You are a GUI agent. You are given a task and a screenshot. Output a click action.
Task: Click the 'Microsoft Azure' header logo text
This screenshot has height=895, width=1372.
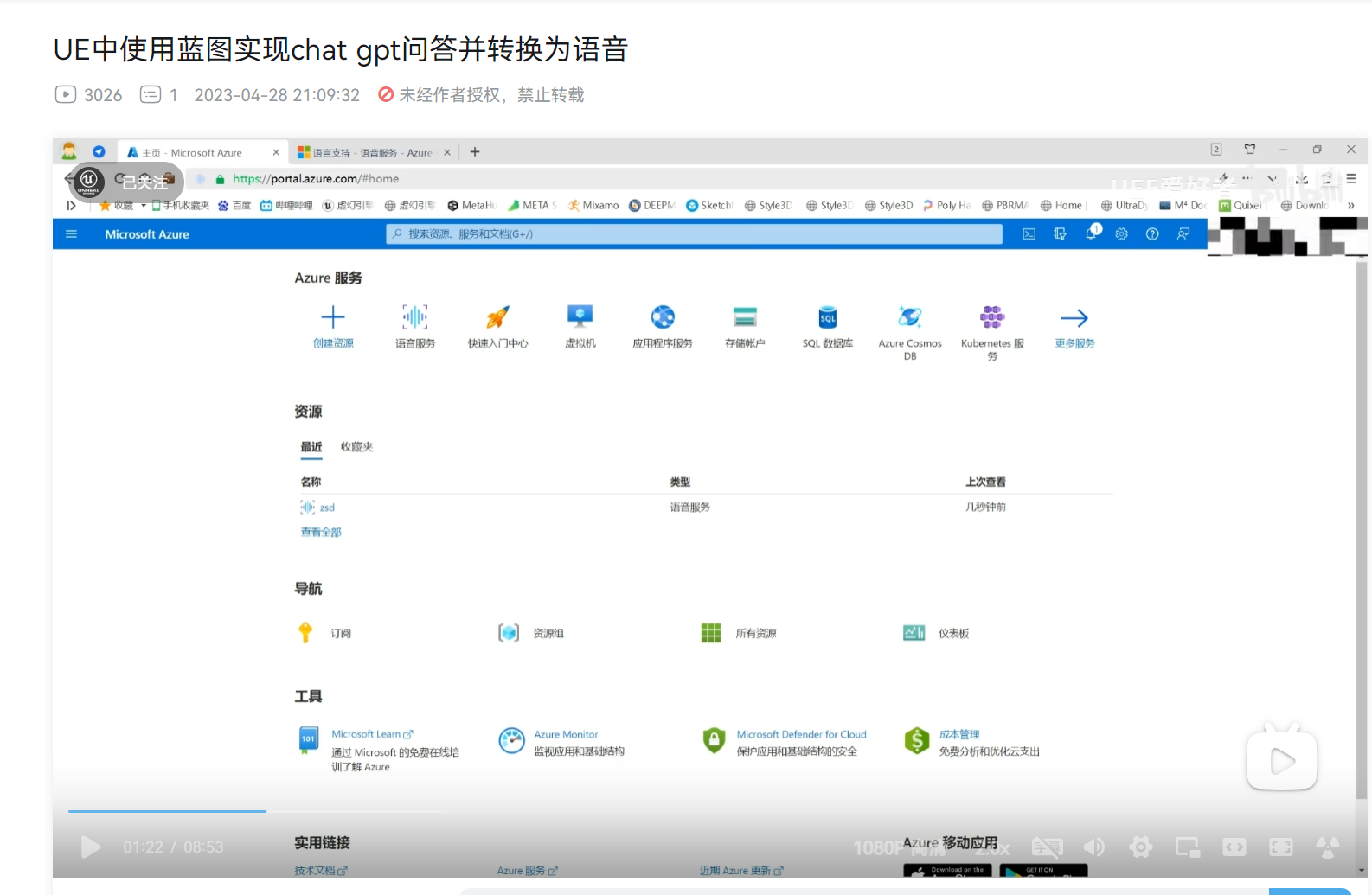[147, 234]
